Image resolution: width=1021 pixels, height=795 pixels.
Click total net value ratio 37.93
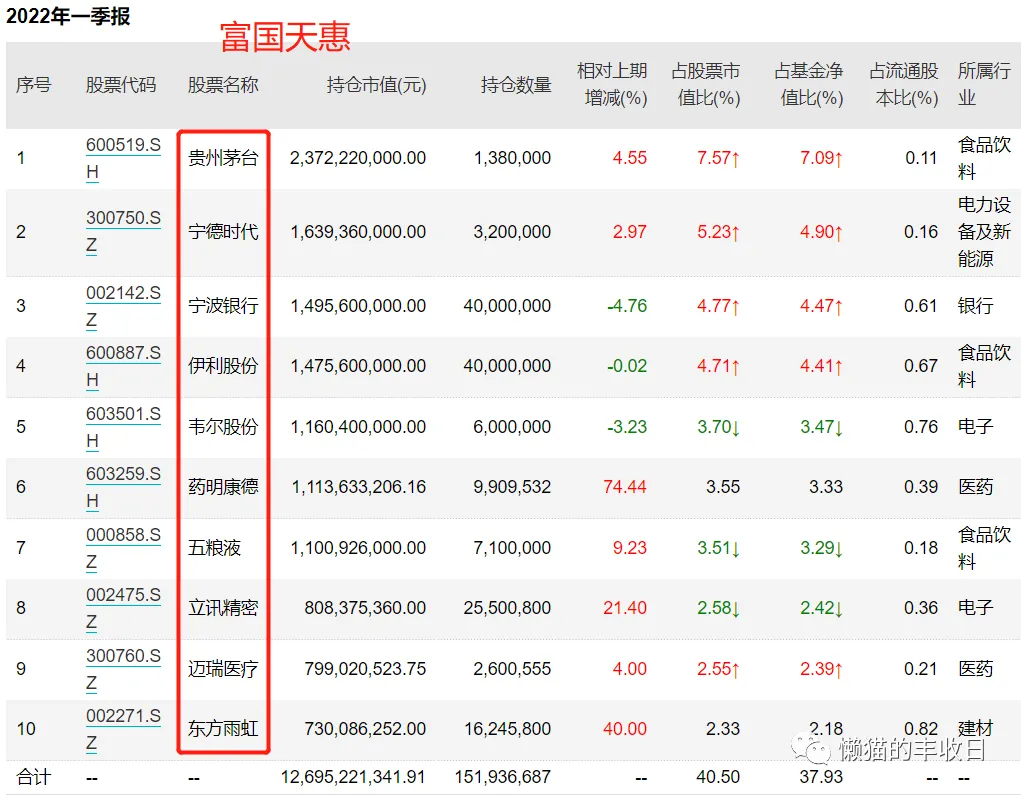click(821, 777)
